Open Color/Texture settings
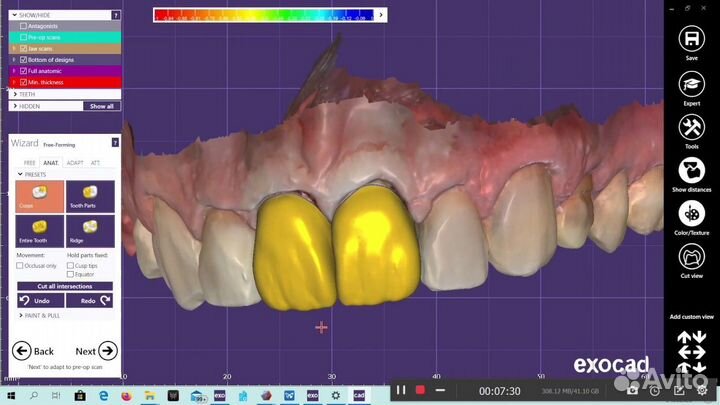Viewport: 720px width, 405px height. (x=690, y=214)
